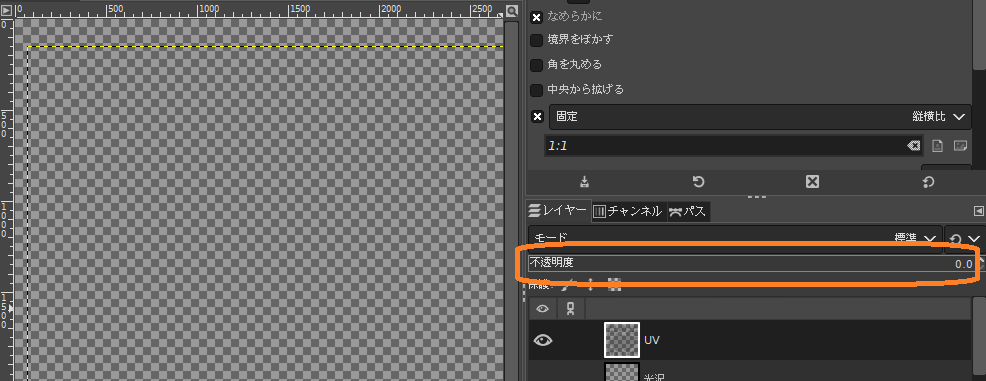The height and width of the screenshot is (381, 986).
Task: Enable the なめらかに antialiasing checkbox
Action: 536,17
